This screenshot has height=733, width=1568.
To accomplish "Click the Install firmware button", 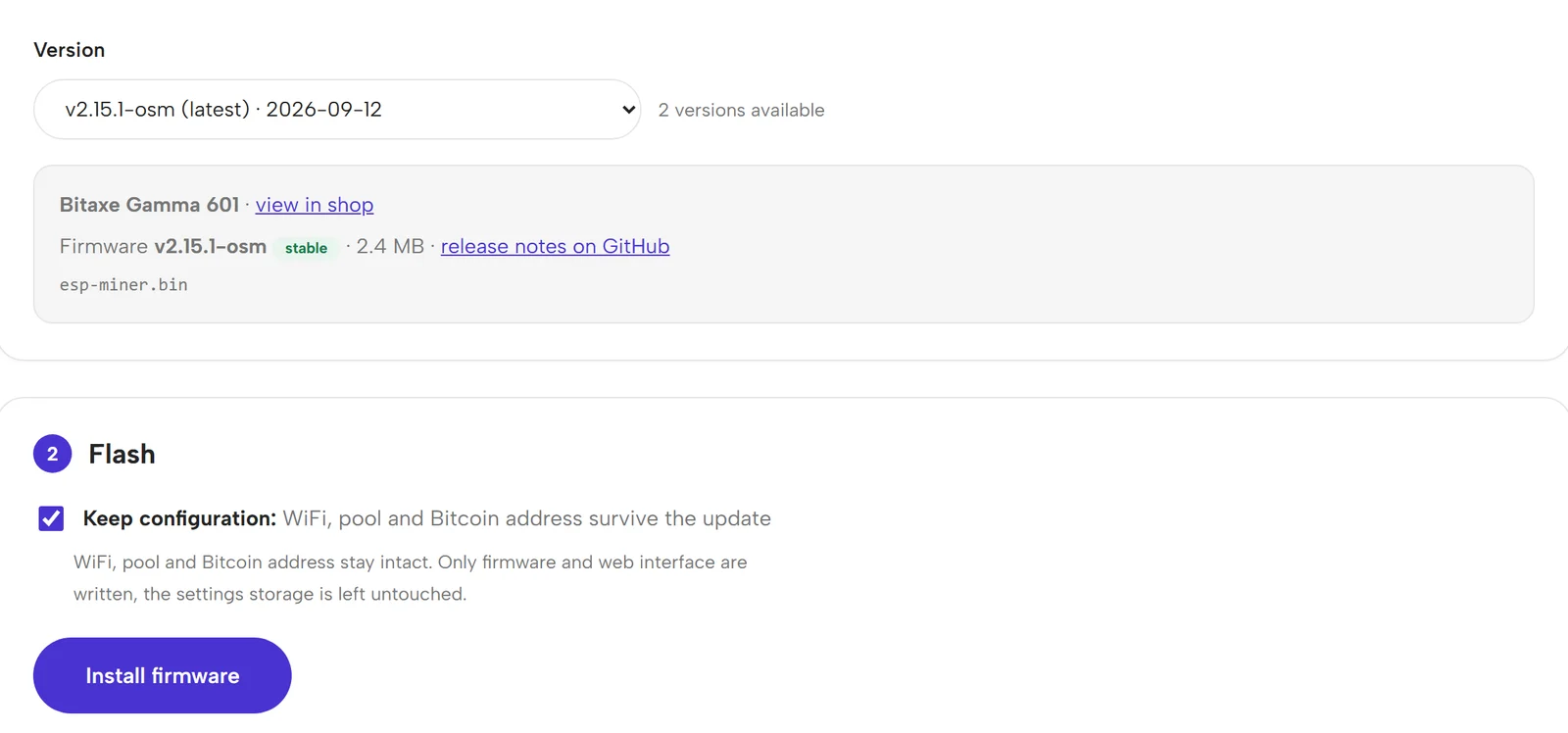I will (163, 675).
